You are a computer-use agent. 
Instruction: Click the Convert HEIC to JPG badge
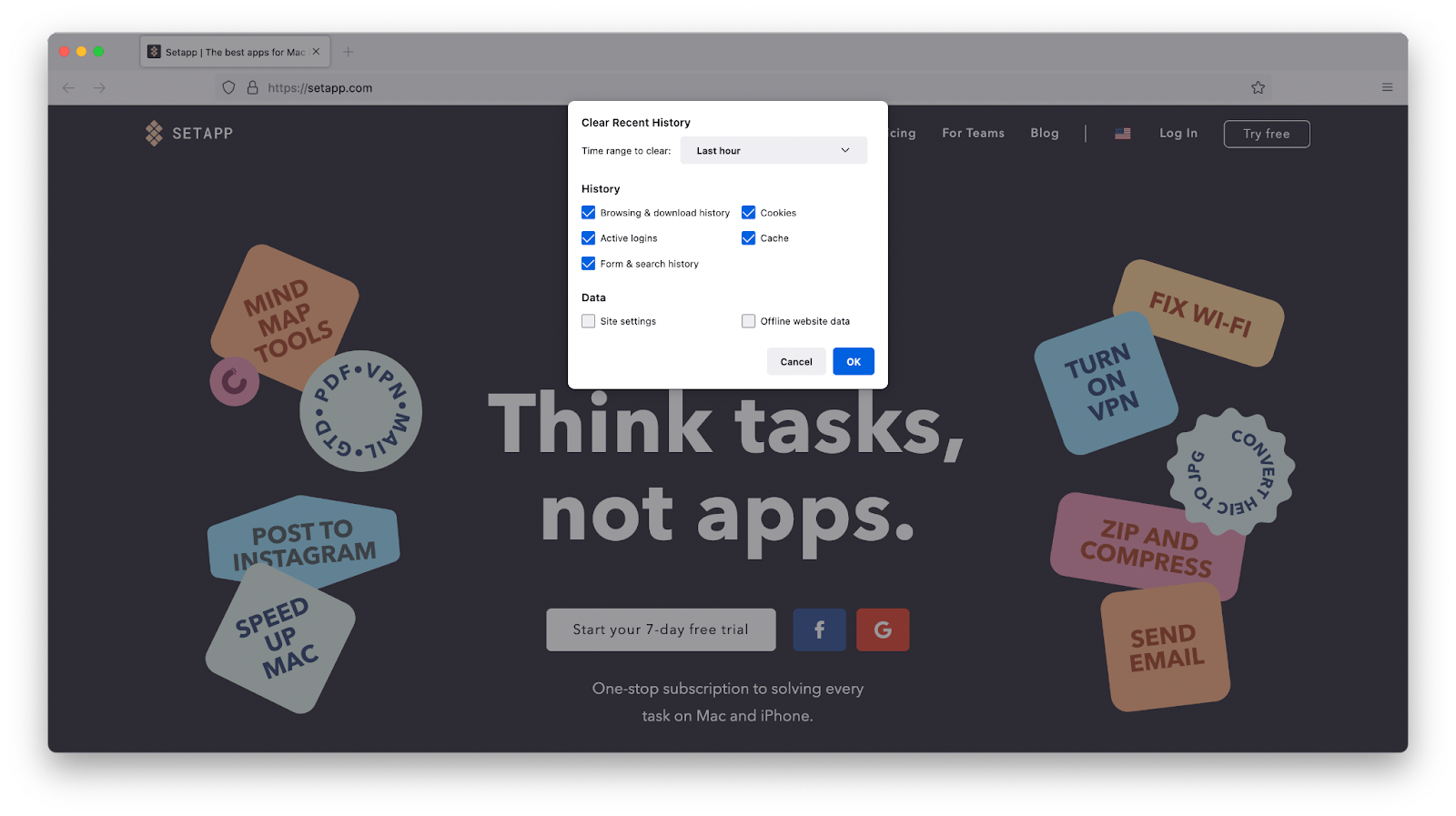coord(1230,471)
